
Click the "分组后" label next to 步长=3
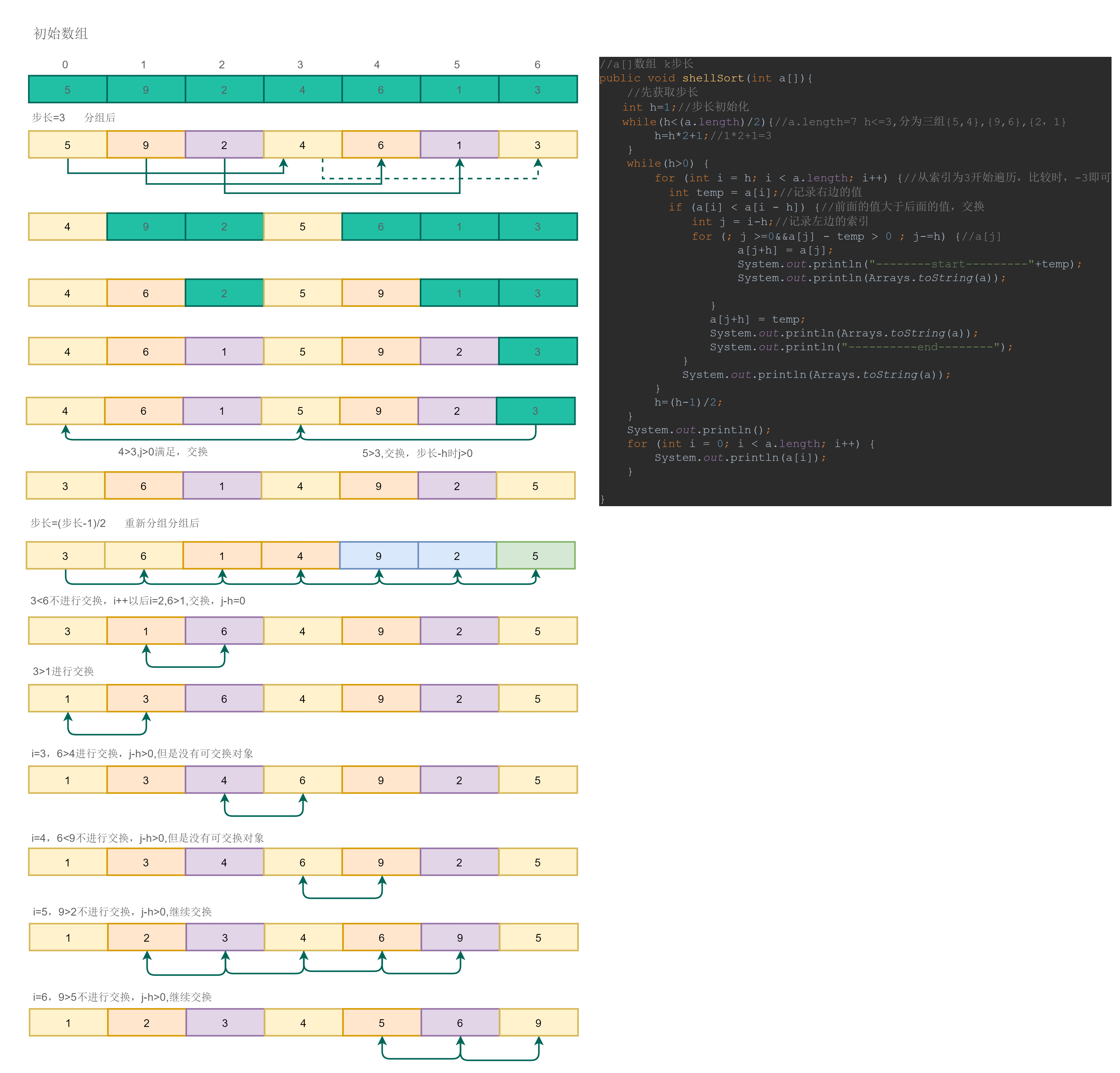click(x=100, y=118)
